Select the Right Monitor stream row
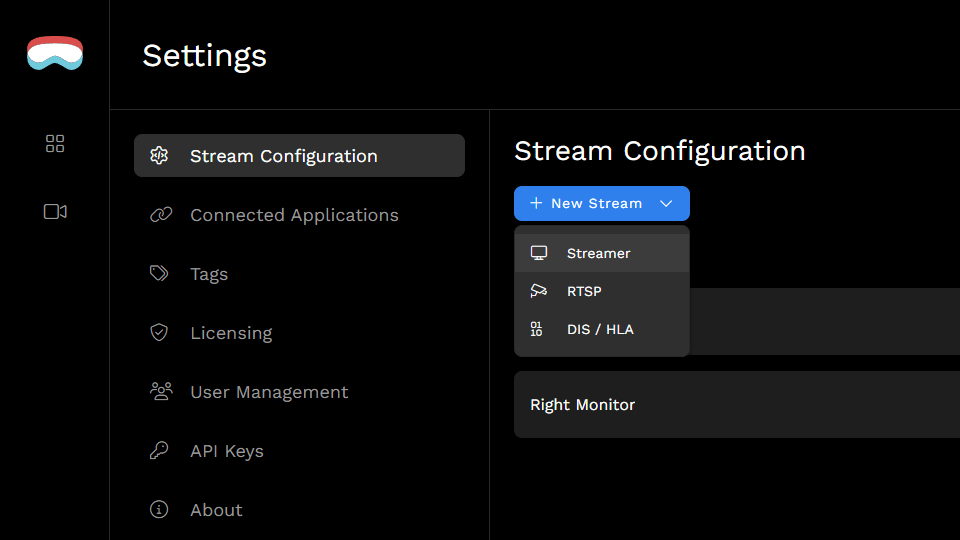960x540 pixels. click(737, 404)
